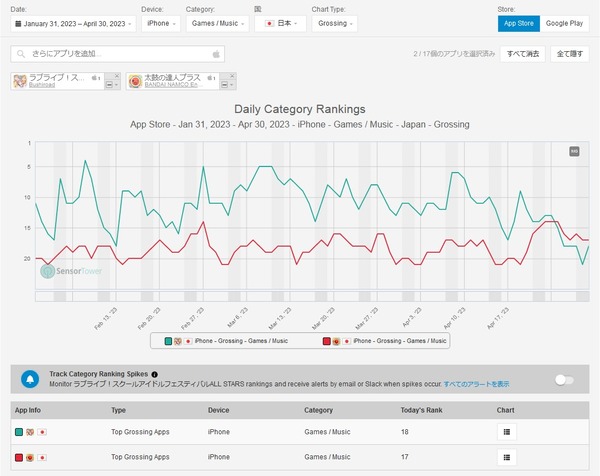Click the 太鼓の達人プラス app icon

click(x=135, y=81)
